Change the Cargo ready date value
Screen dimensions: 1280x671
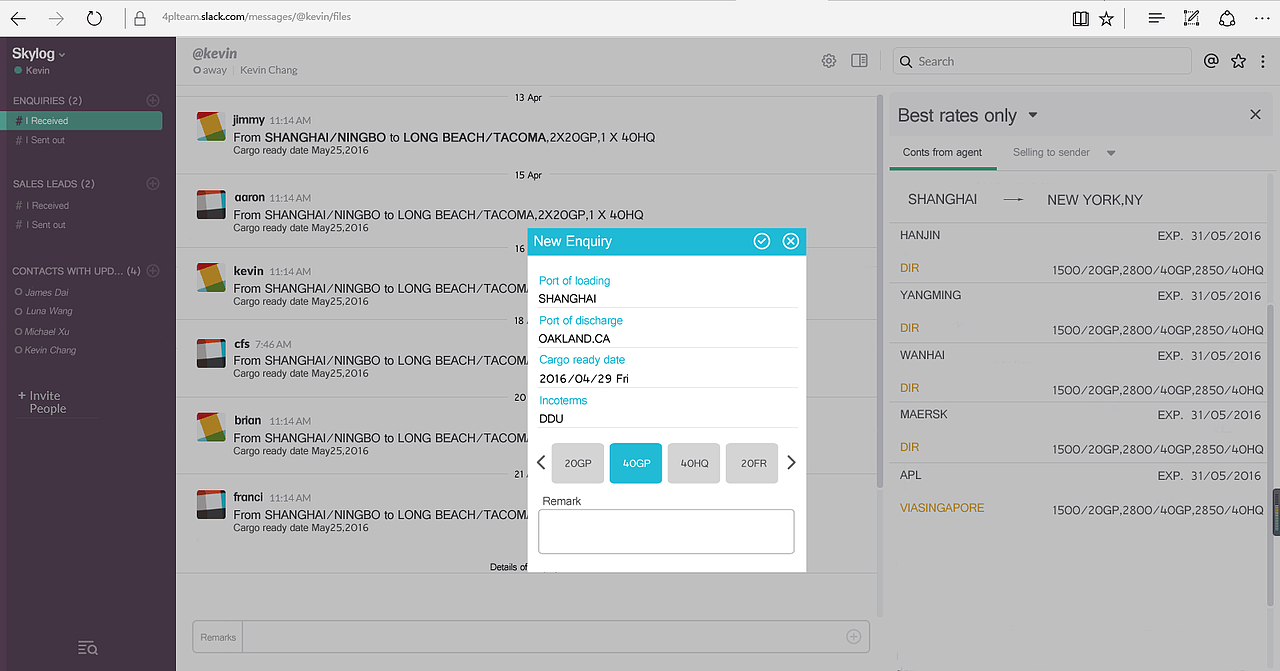[667, 378]
